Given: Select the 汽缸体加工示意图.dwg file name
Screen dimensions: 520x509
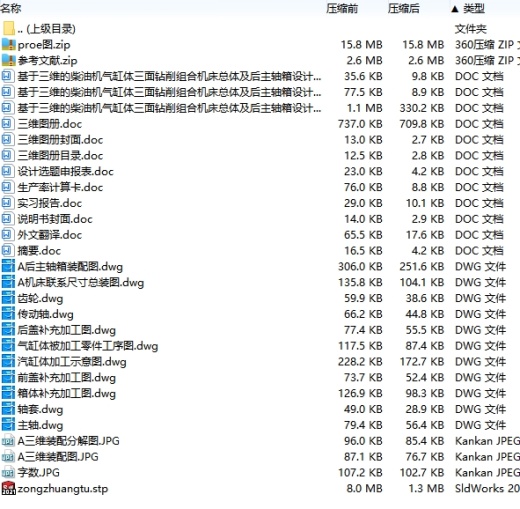Looking at the screenshot, I should point(72,362).
